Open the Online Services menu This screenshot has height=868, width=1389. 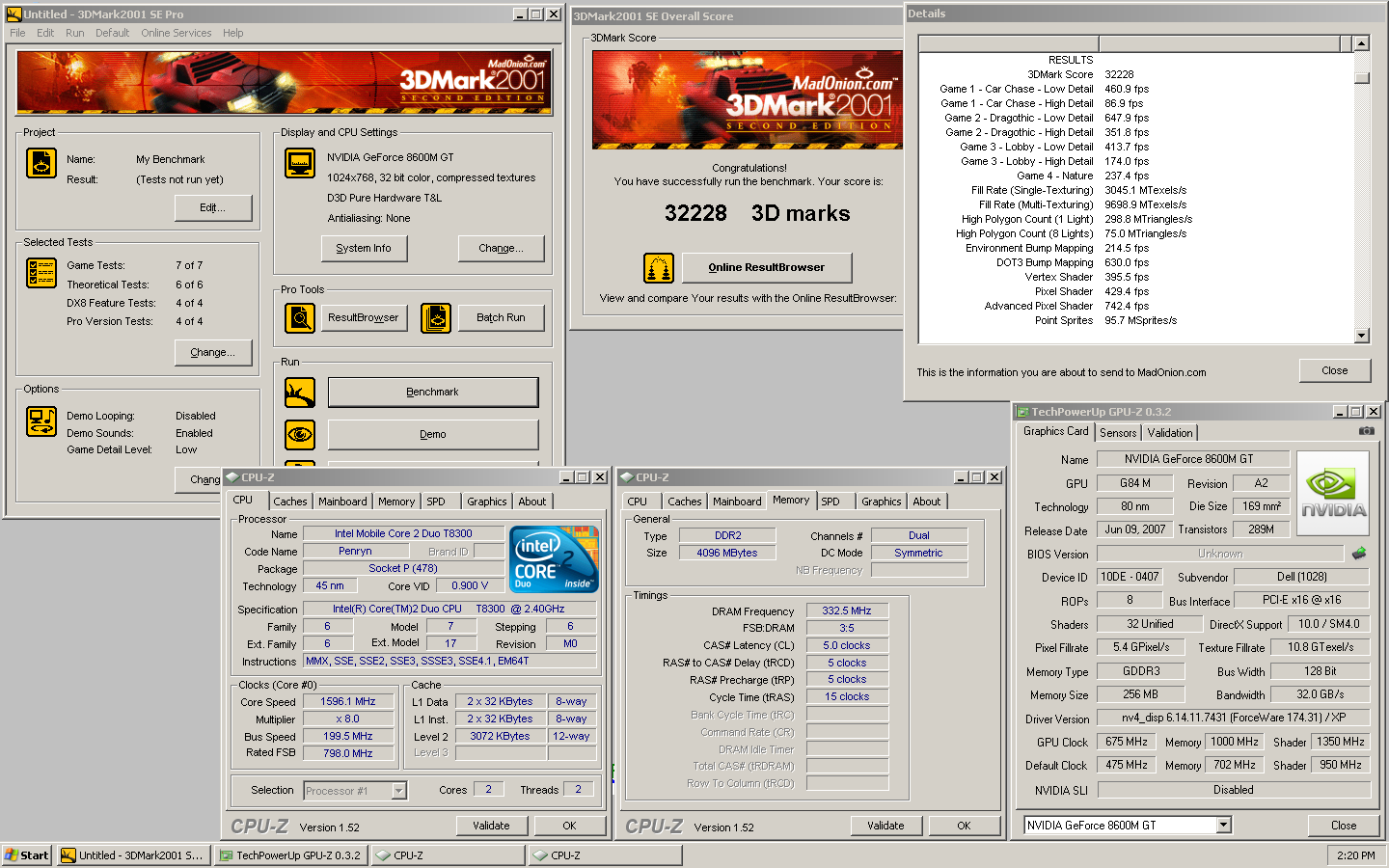coord(176,33)
